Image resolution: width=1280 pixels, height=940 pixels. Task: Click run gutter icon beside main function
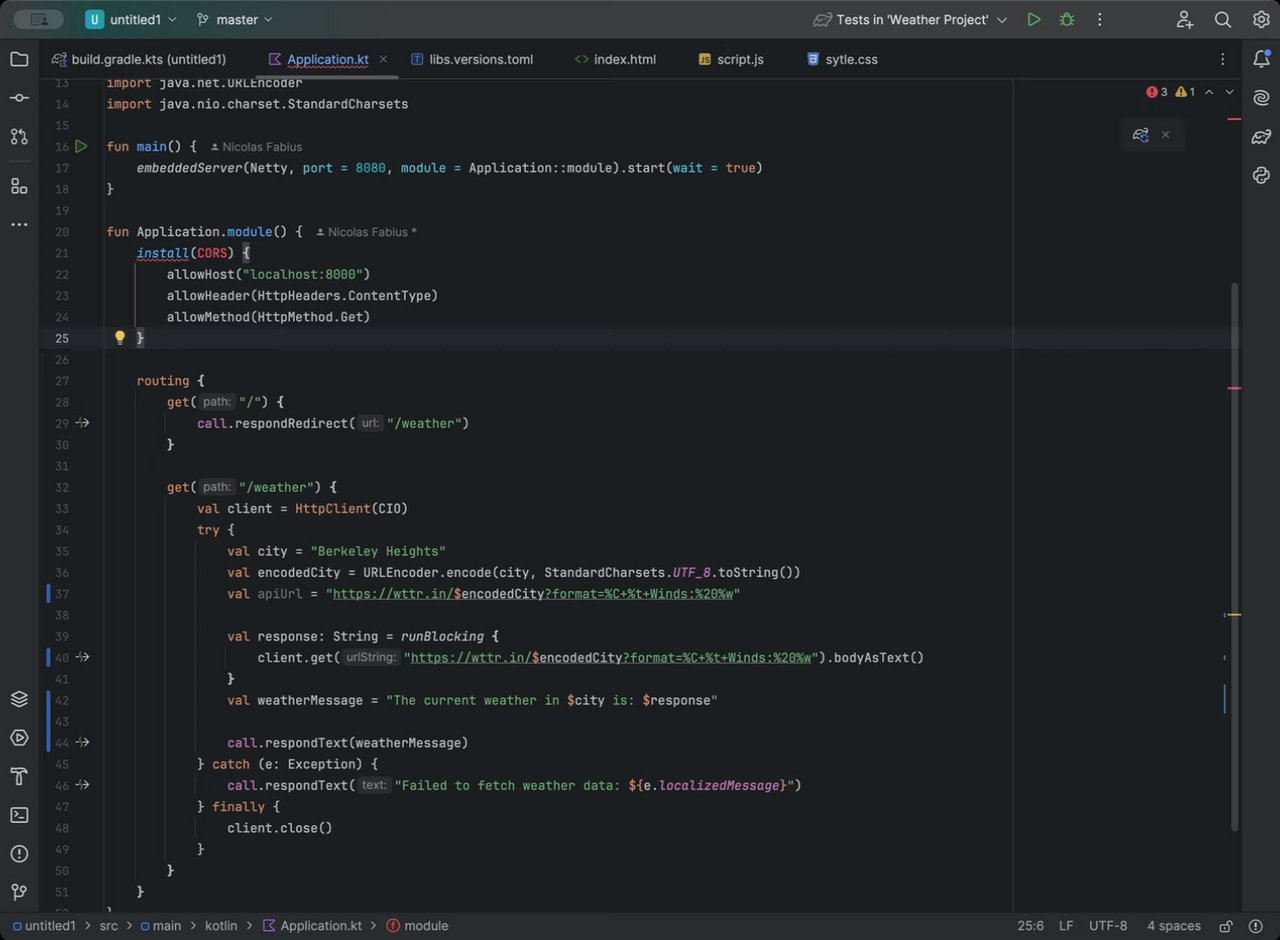coord(82,147)
